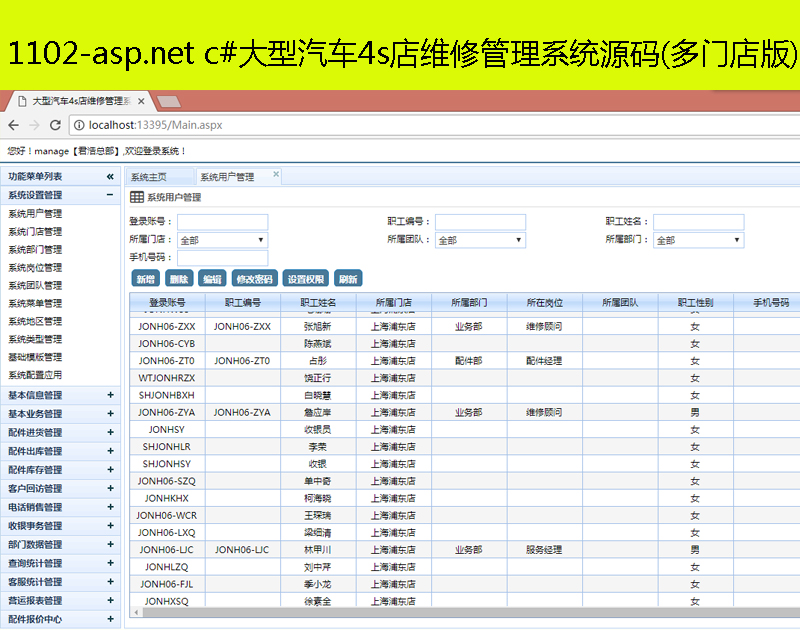Open the 所属门店 dropdown
The height and width of the screenshot is (630, 800).
[x=223, y=240]
